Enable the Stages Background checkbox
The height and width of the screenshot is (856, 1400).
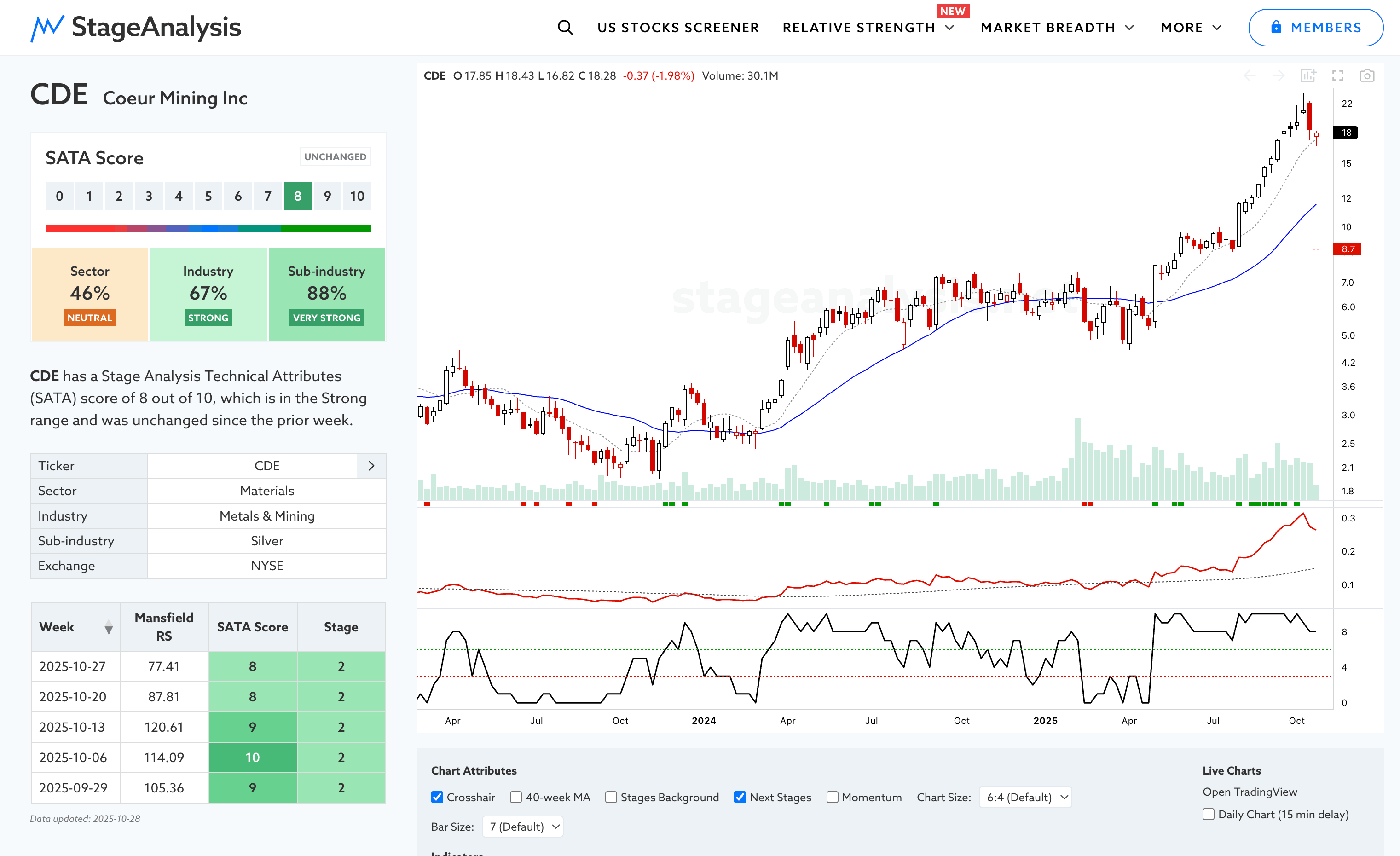click(611, 797)
